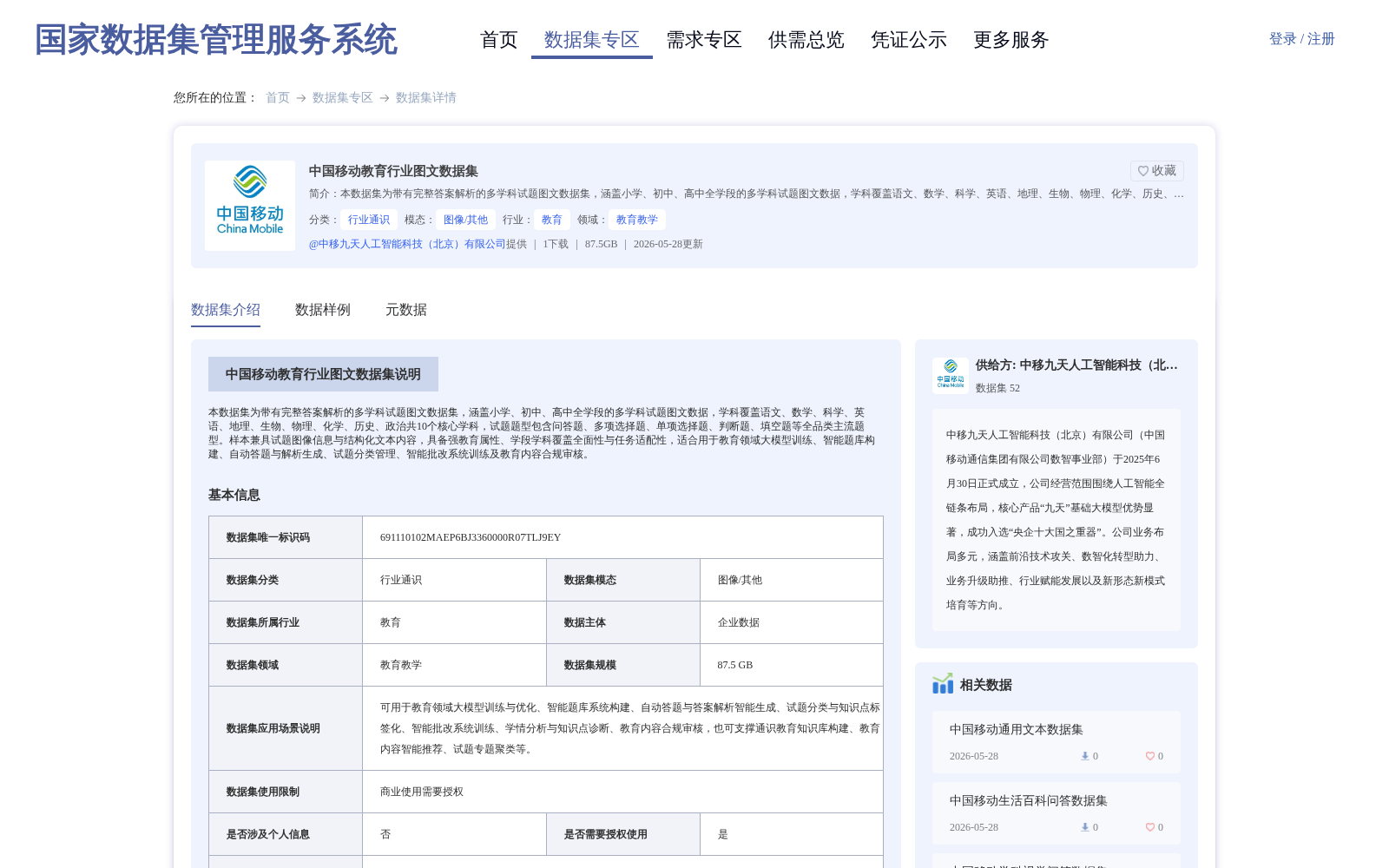This screenshot has height=868, width=1389.
Task: Switch to the 元数据 tab
Action: [x=406, y=310]
